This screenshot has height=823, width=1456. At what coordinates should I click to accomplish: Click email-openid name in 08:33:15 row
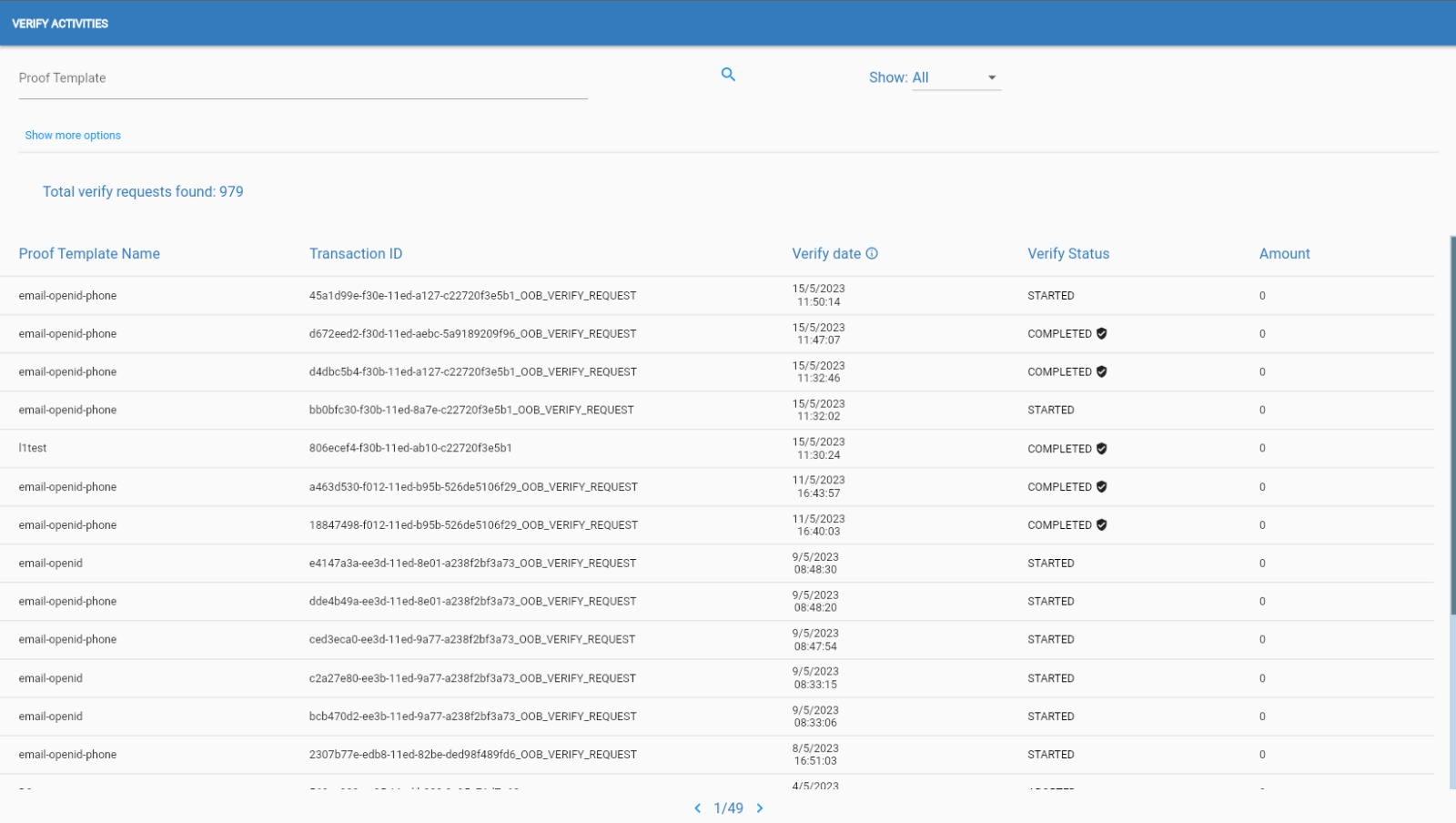click(x=50, y=678)
